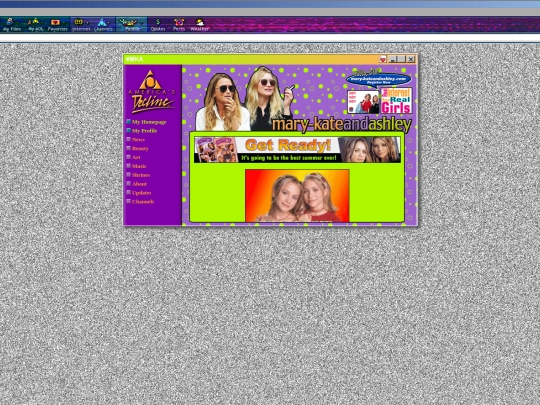Open the Updates sidebar link

tap(141, 193)
